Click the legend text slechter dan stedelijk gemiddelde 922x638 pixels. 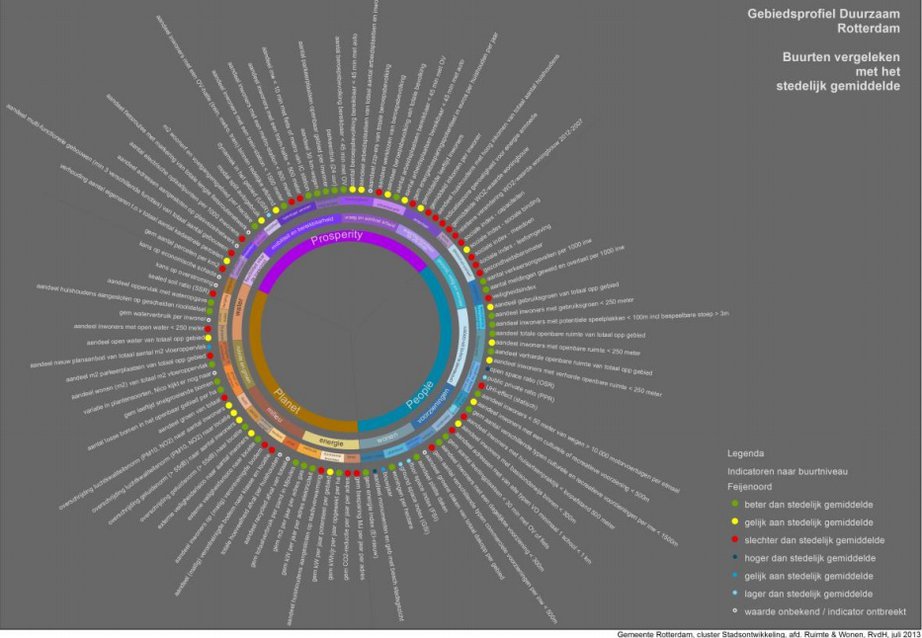coord(814,540)
